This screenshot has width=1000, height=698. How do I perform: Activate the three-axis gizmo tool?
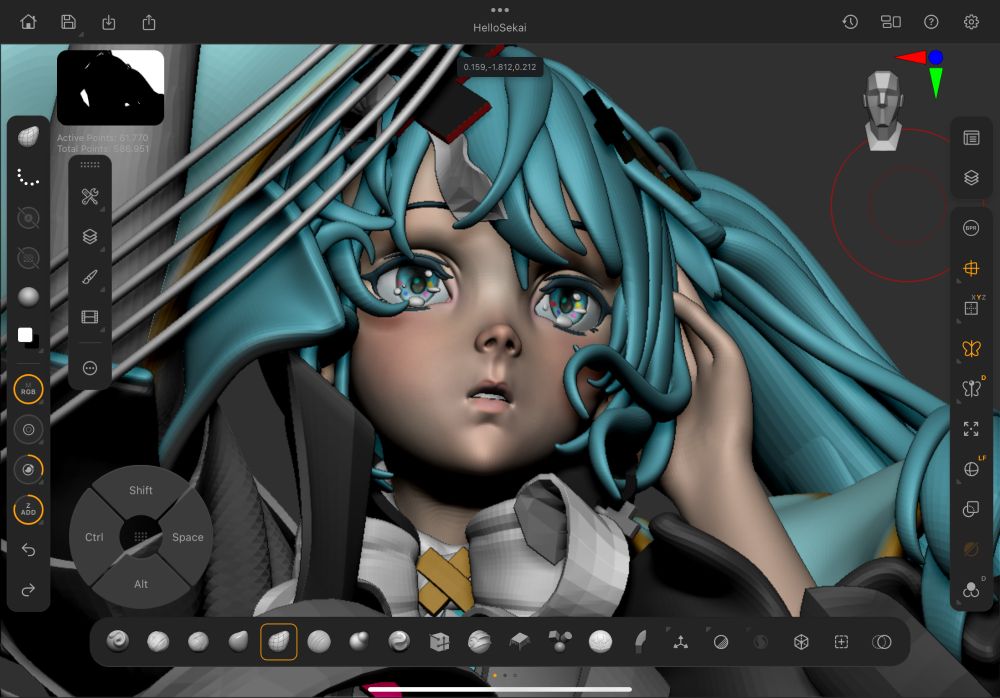680,642
